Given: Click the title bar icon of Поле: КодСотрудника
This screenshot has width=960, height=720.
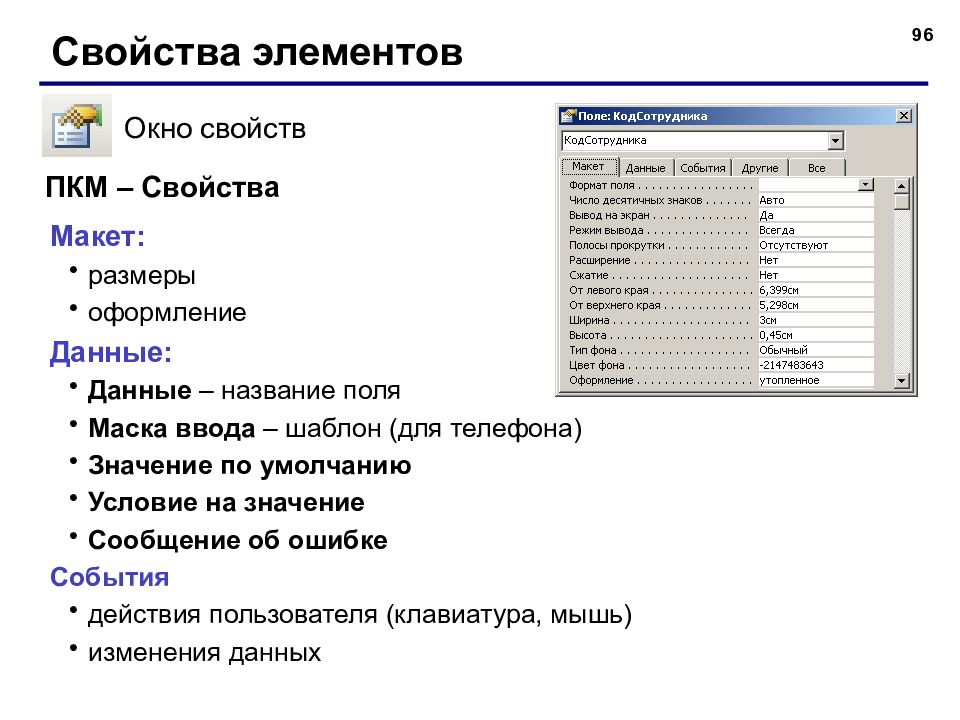Looking at the screenshot, I should click(568, 116).
